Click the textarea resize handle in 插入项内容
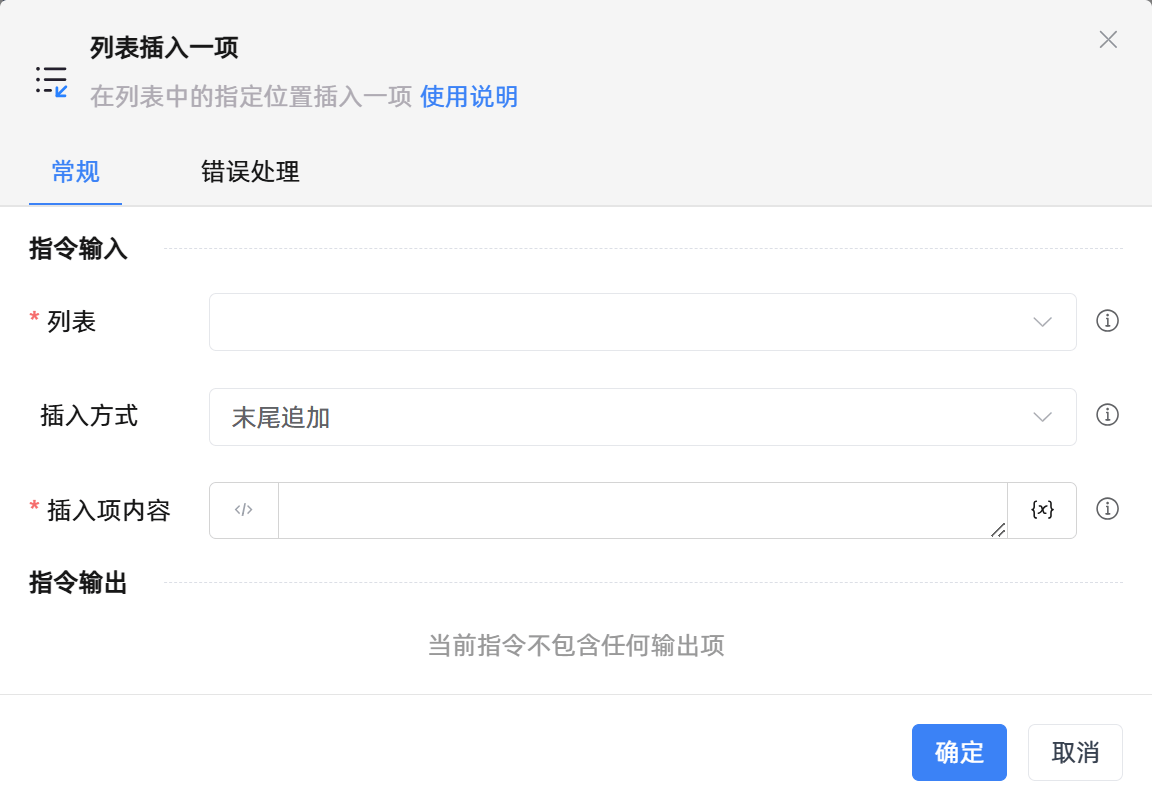The height and width of the screenshot is (810, 1152). pyautogui.click(x=998, y=530)
